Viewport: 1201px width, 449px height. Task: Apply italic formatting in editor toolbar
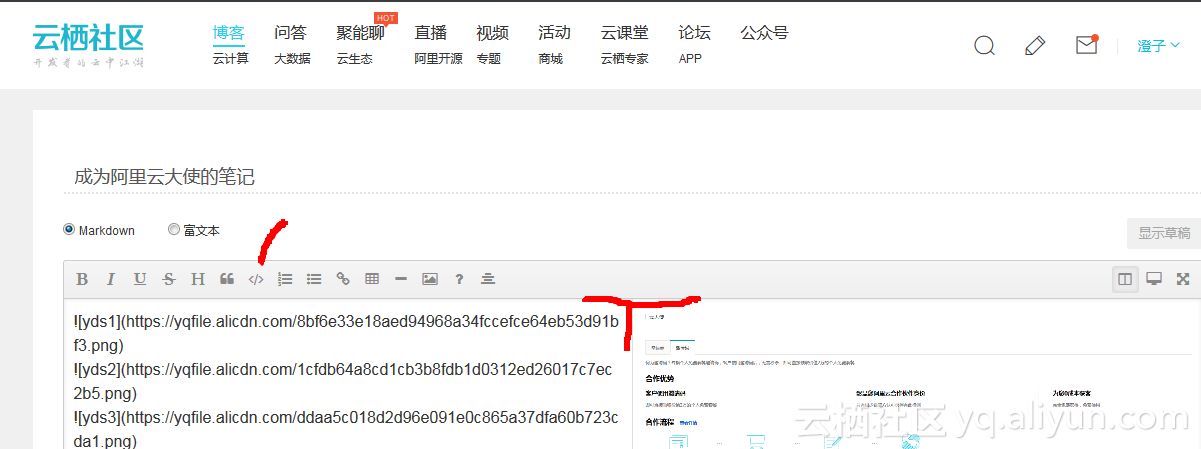(x=111, y=279)
